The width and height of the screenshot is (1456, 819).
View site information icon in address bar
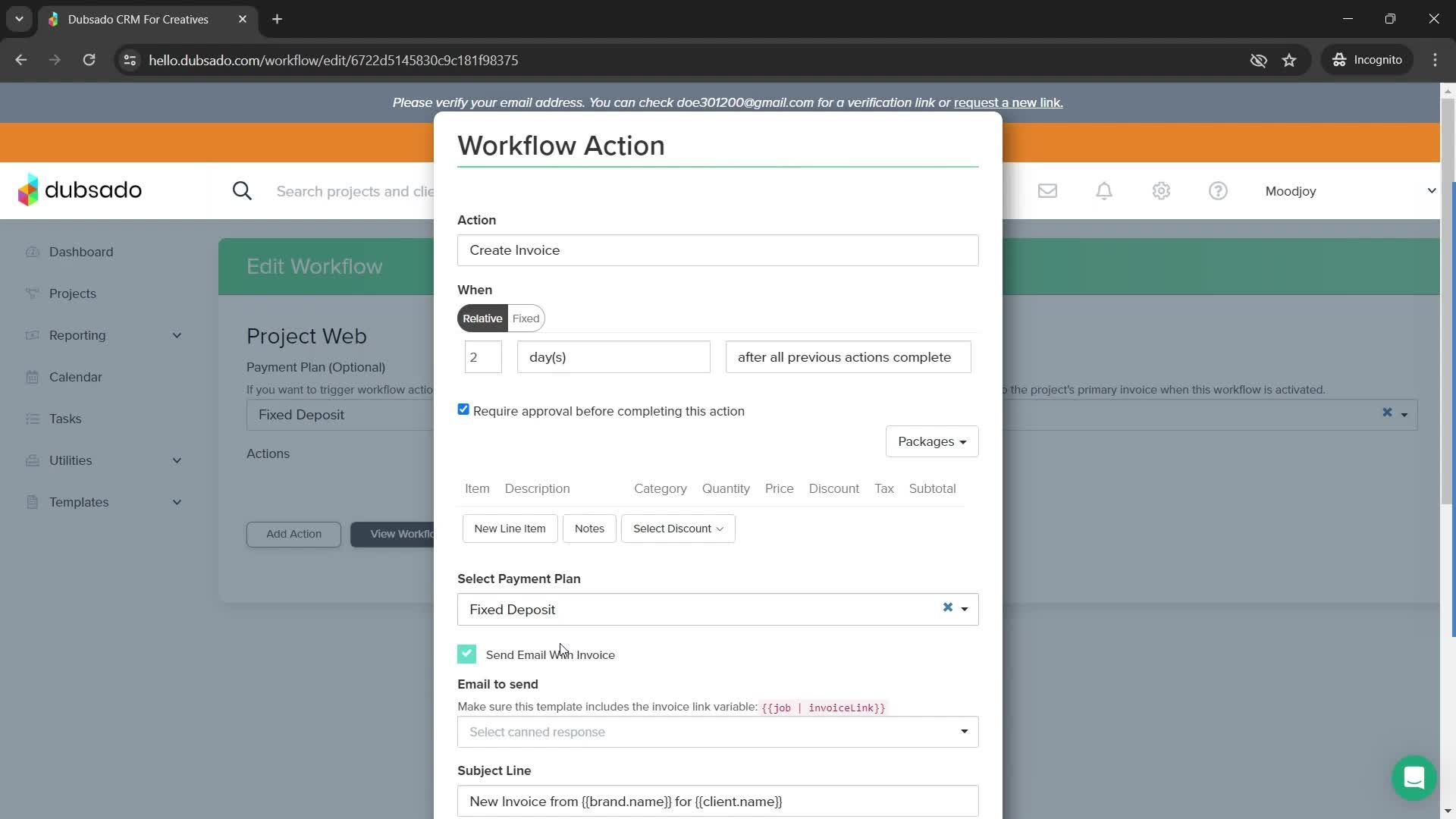(130, 60)
